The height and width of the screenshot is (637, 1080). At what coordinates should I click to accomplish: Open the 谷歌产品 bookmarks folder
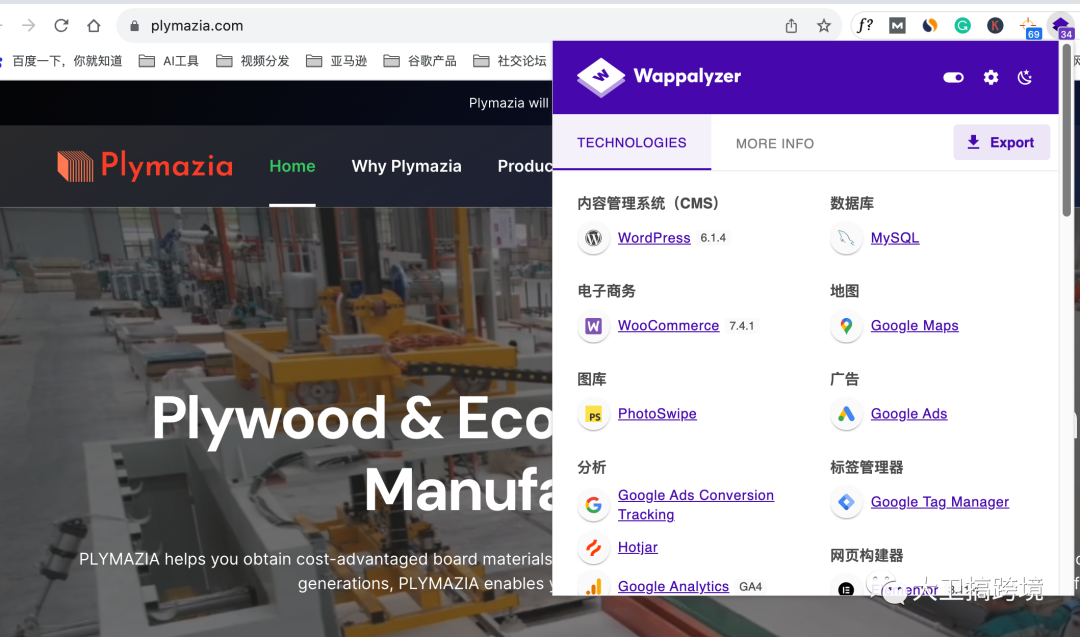tap(420, 61)
